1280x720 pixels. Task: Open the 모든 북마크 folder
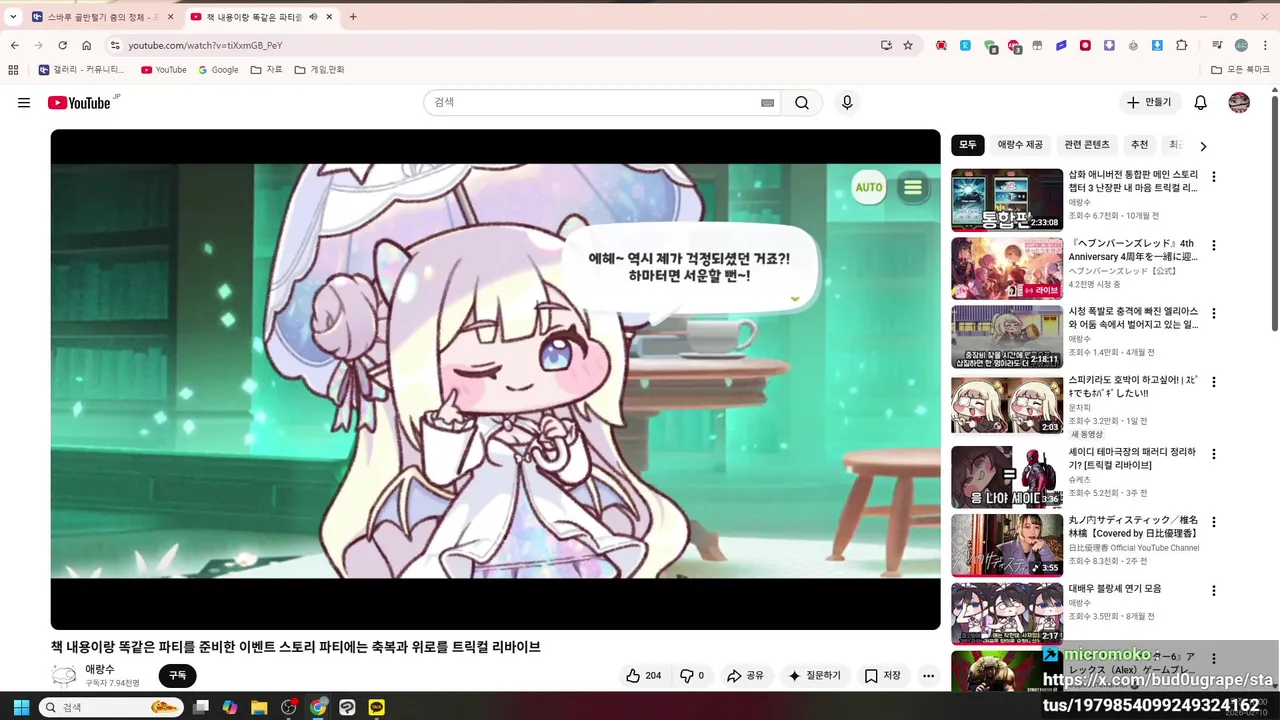(1240, 70)
